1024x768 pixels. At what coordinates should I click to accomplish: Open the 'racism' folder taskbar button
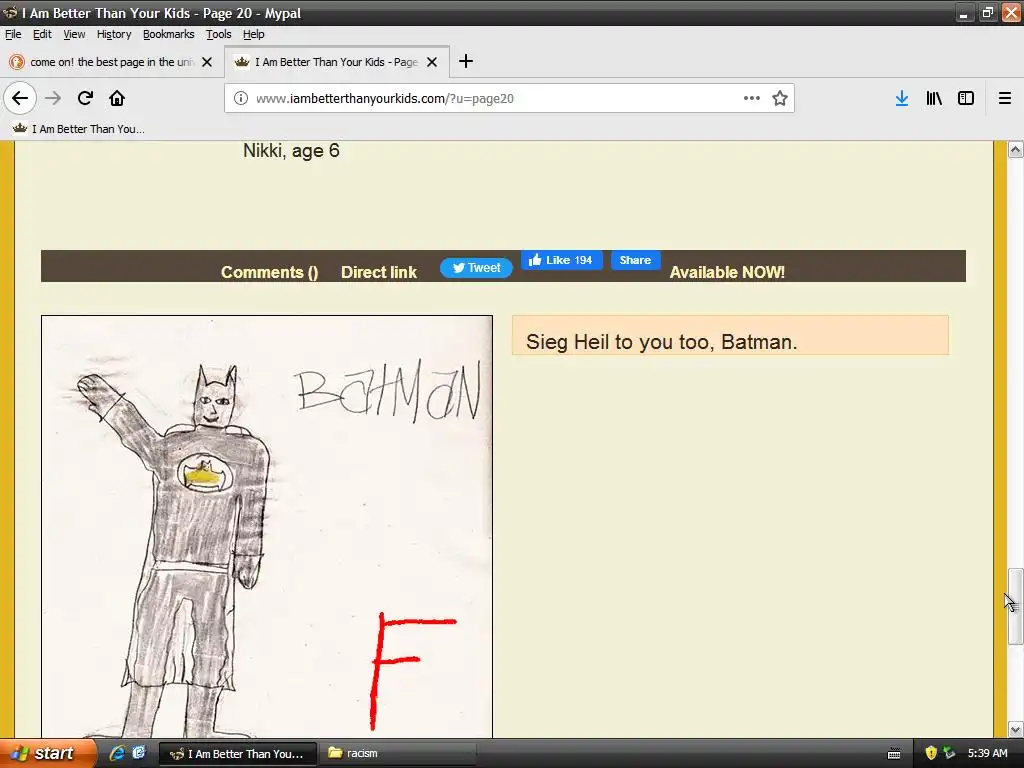pyautogui.click(x=398, y=754)
